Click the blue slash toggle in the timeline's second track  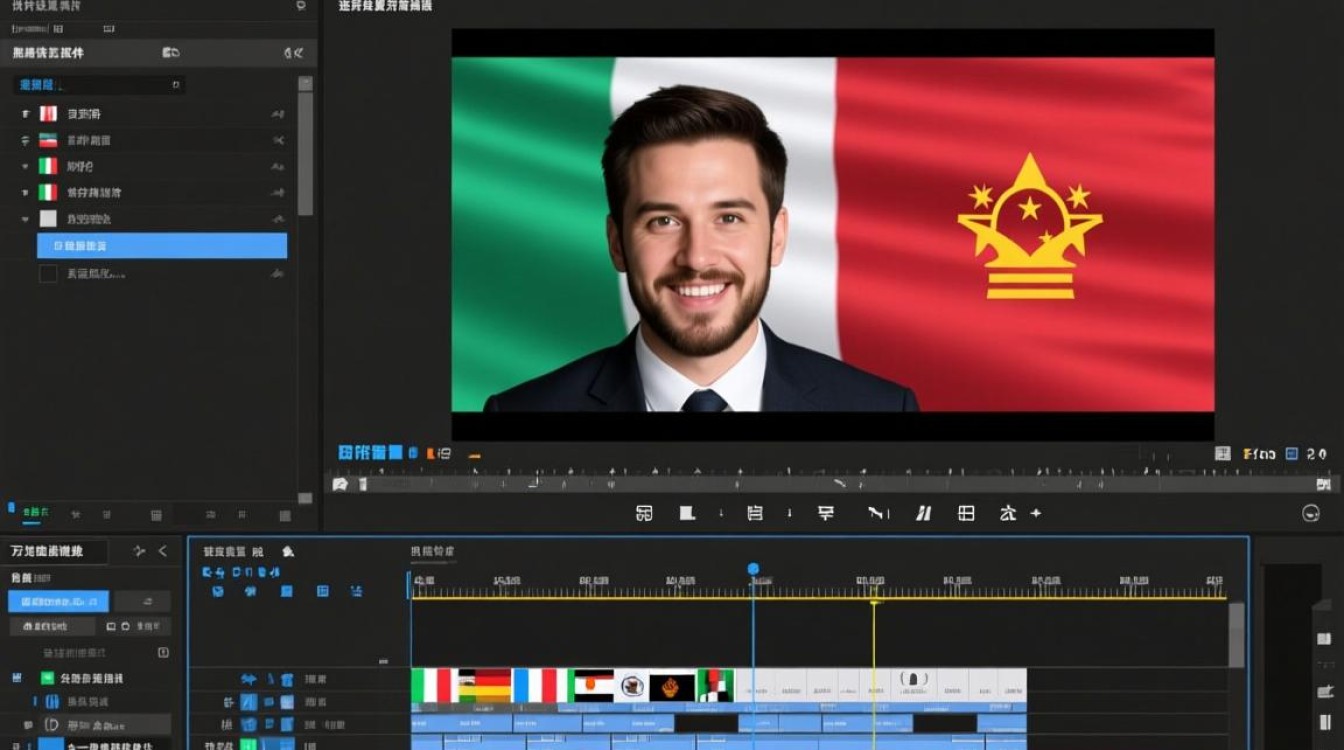[249, 703]
